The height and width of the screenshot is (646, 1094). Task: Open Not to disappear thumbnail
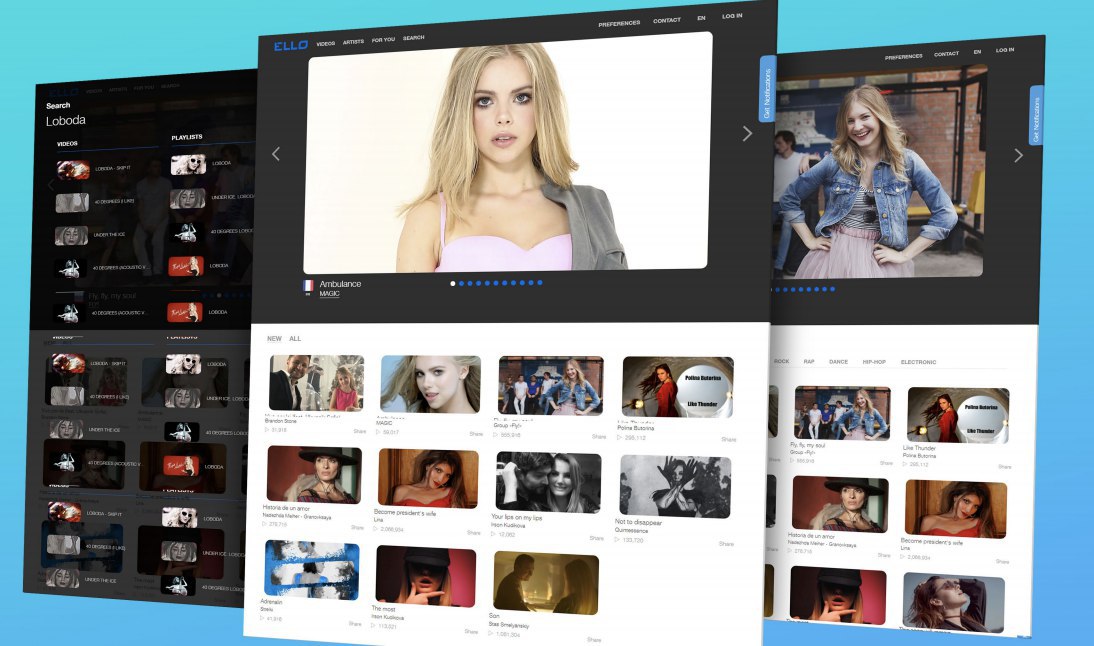(675, 486)
